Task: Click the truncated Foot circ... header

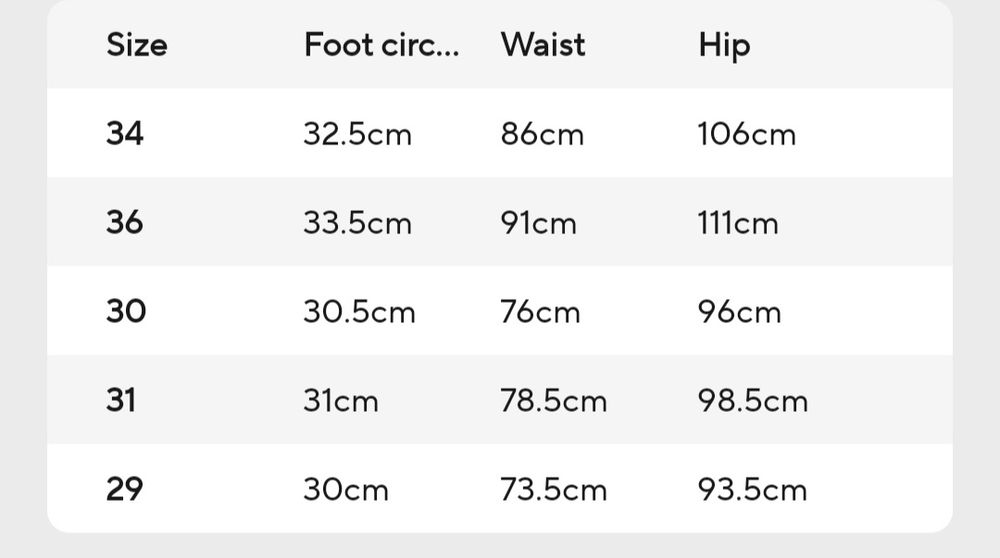Action: 381,45
